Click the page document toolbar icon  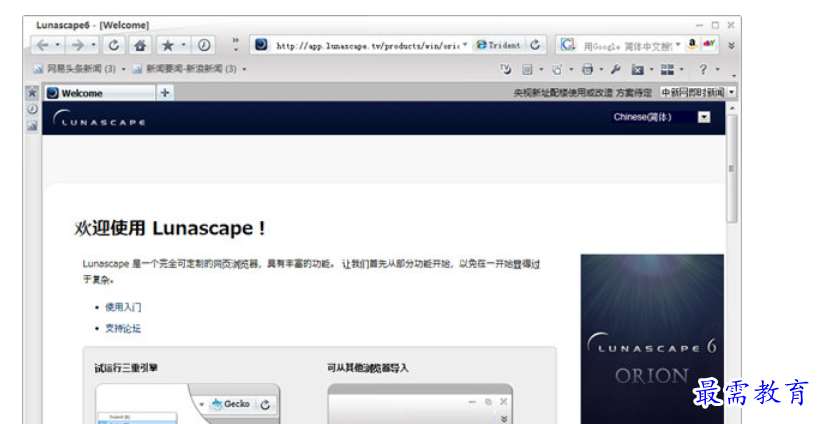(x=527, y=69)
